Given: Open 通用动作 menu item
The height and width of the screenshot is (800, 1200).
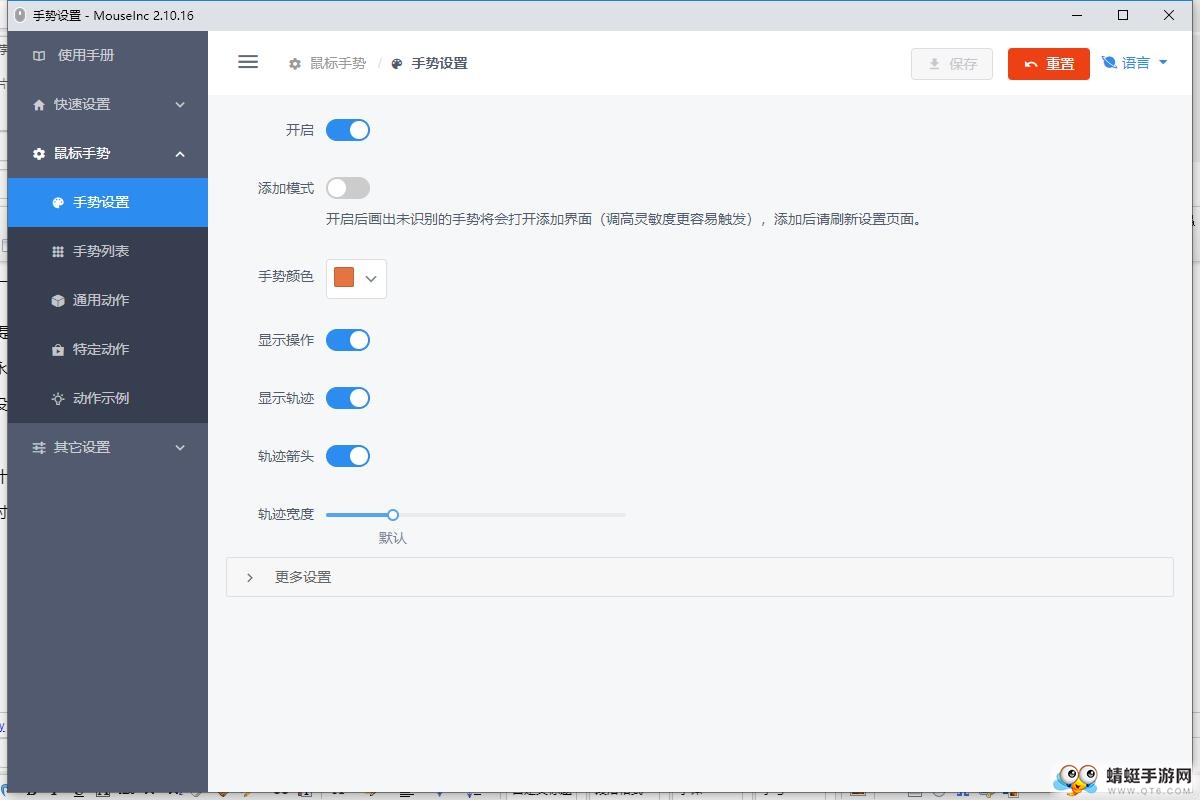Looking at the screenshot, I should [108, 300].
